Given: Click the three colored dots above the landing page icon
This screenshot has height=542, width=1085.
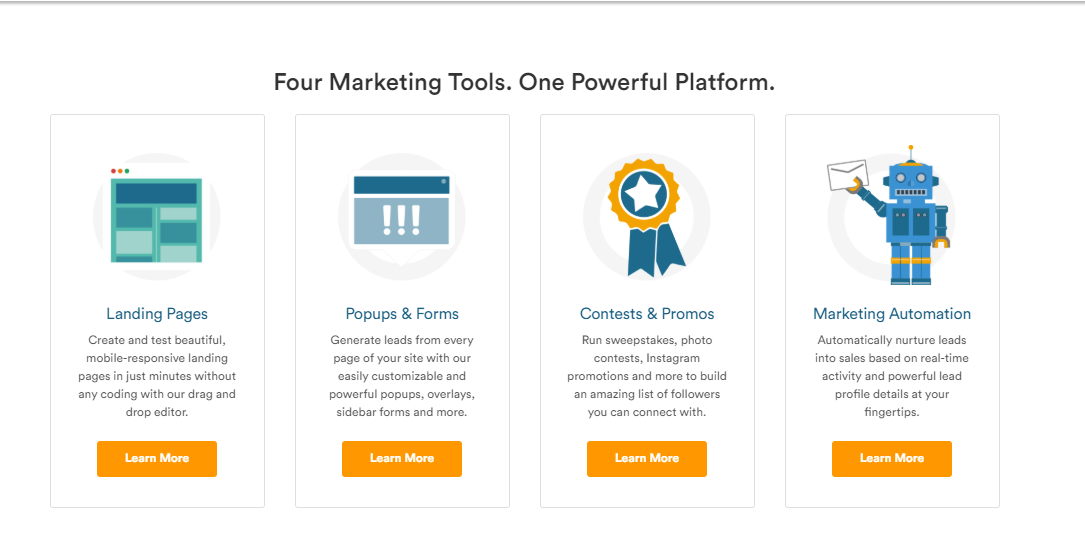Looking at the screenshot, I should point(120,170).
